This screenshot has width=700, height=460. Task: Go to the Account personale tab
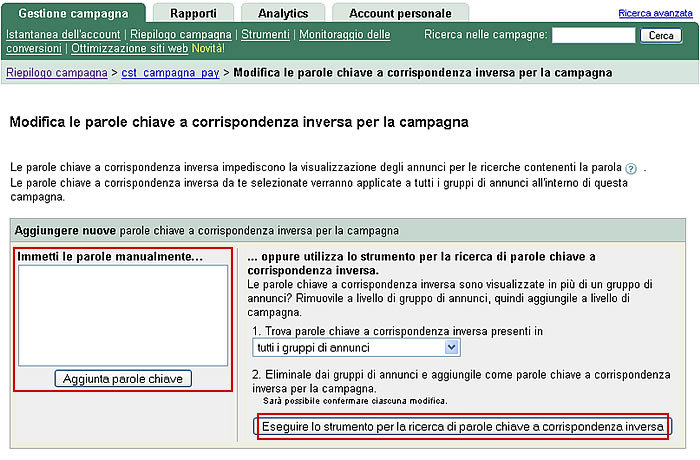click(x=400, y=13)
